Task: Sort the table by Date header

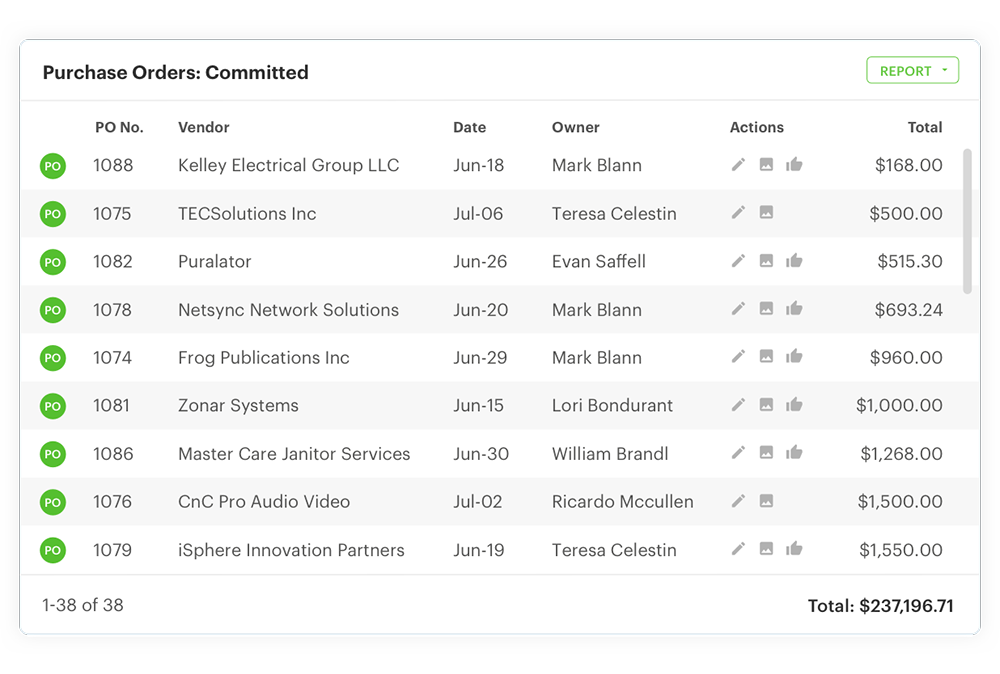Action: tap(469, 127)
